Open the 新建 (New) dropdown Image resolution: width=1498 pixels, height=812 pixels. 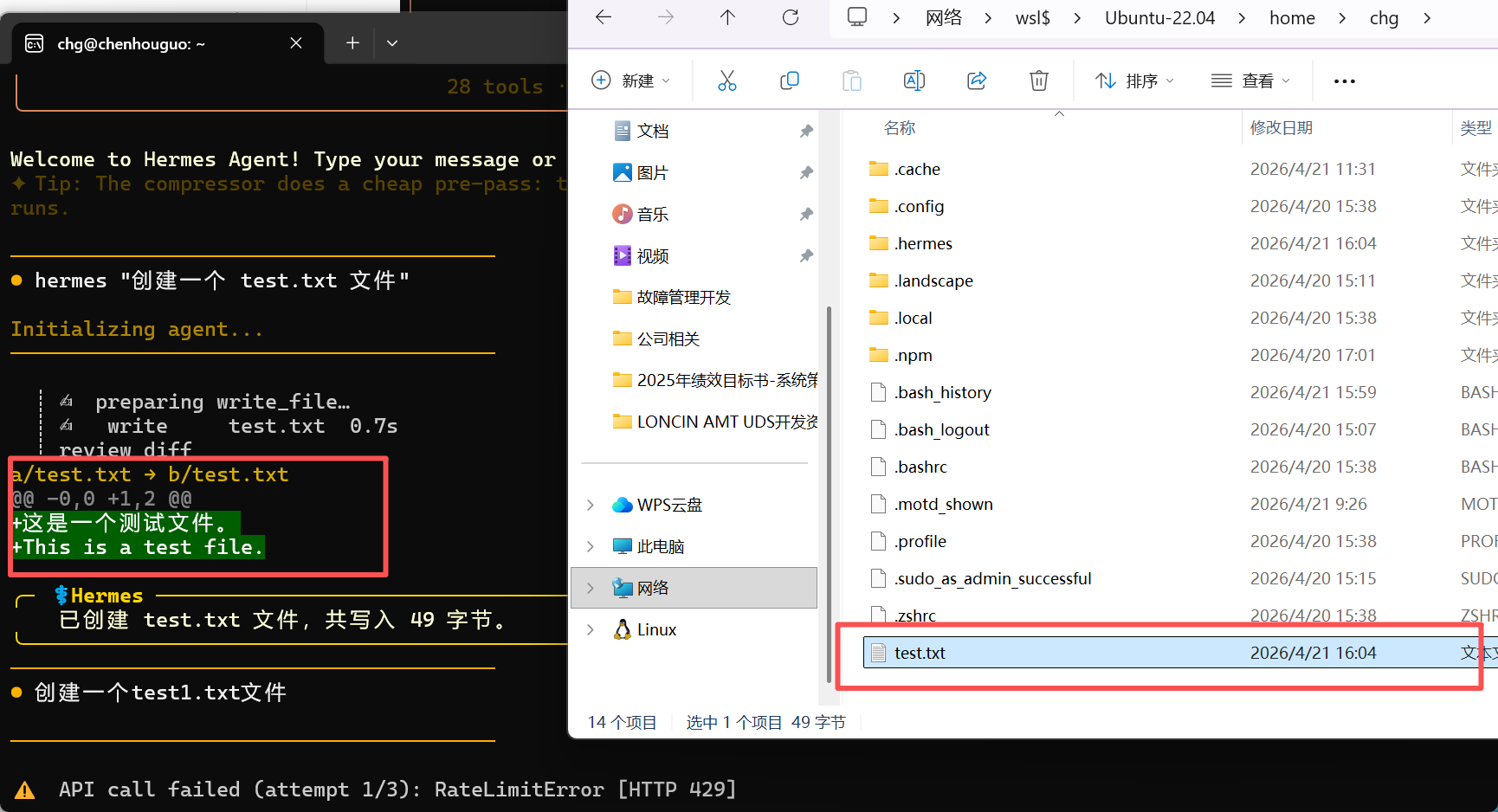pyautogui.click(x=630, y=81)
